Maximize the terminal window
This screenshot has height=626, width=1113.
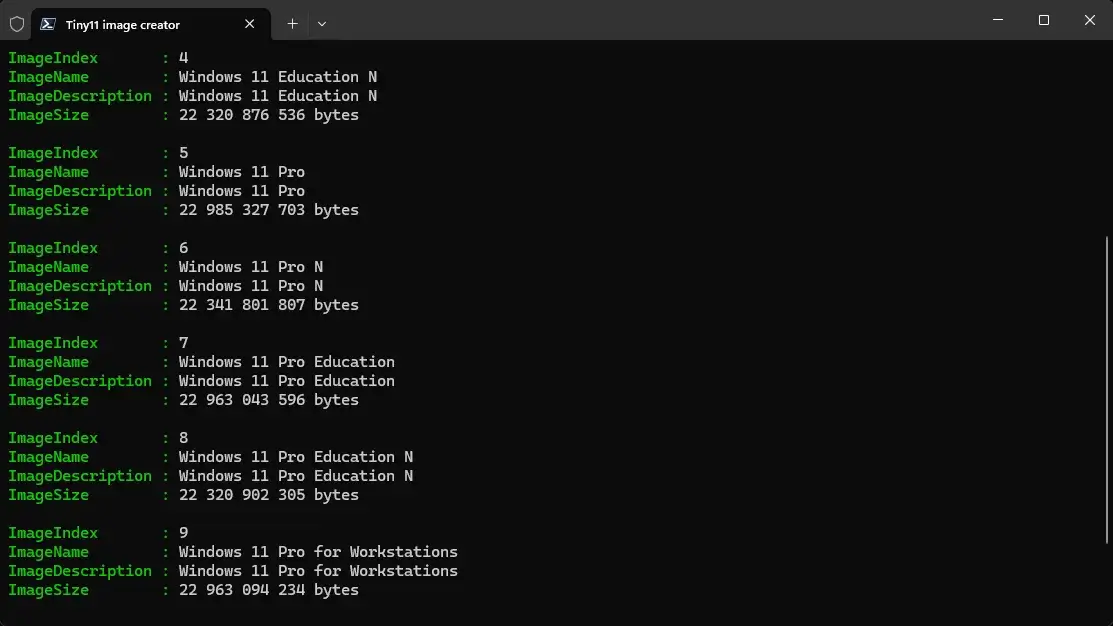coord(1043,20)
